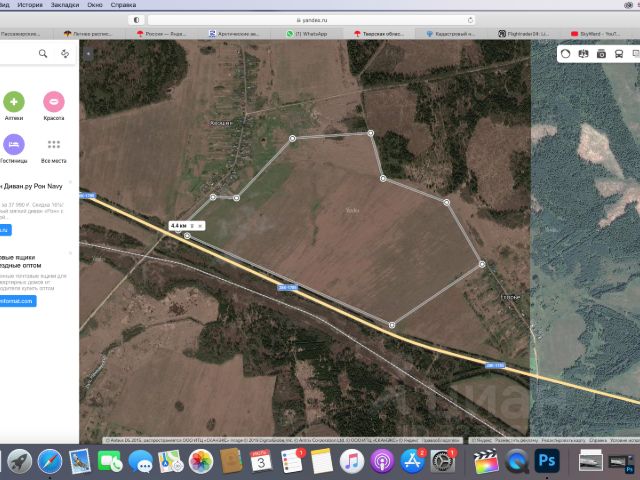Screen dimensions: 640x480
Task: Switch to the WhatsApp tab
Action: click(x=307, y=34)
